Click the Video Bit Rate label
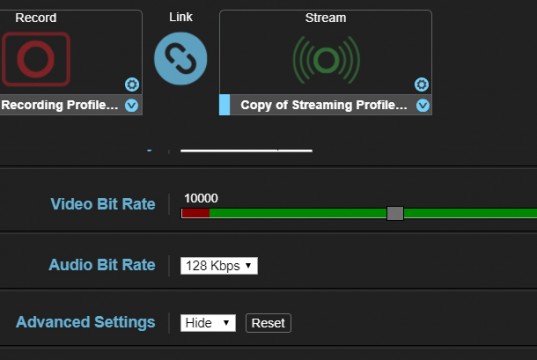This screenshot has height=360, width=537. click(x=103, y=204)
